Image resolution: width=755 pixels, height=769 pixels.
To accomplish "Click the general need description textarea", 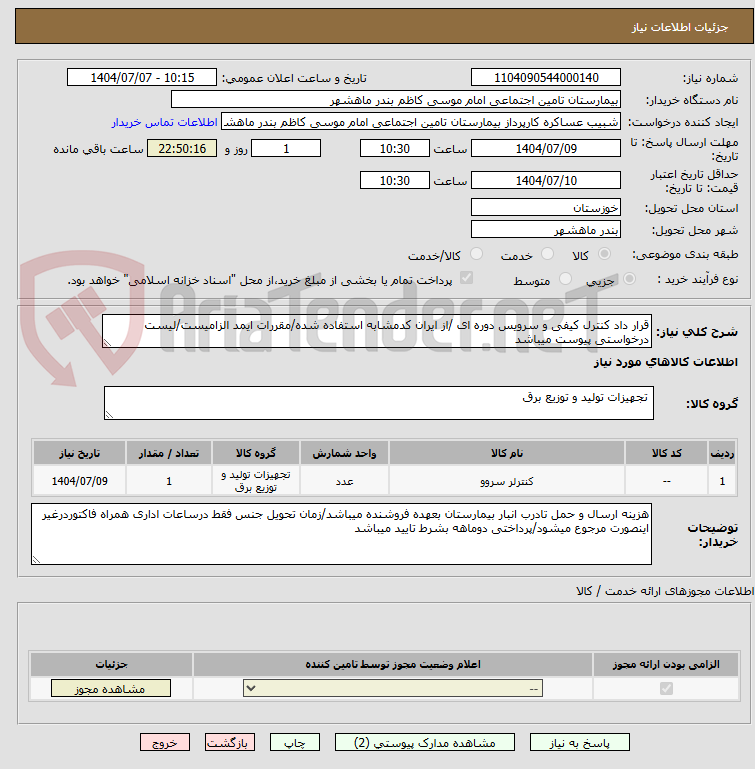I will [377, 332].
